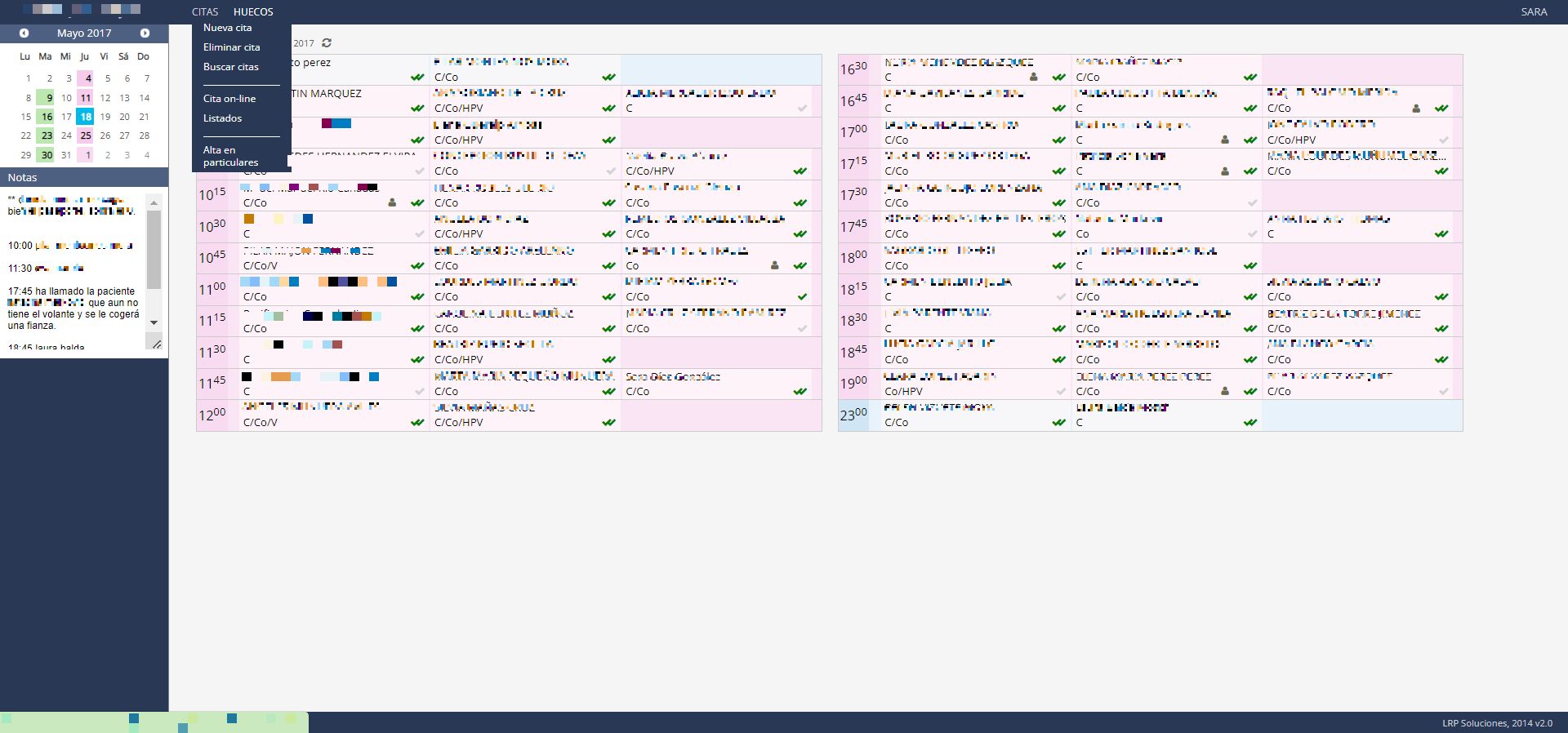Go to previous month in calendar
The width and height of the screenshot is (1568, 733).
coord(24,33)
